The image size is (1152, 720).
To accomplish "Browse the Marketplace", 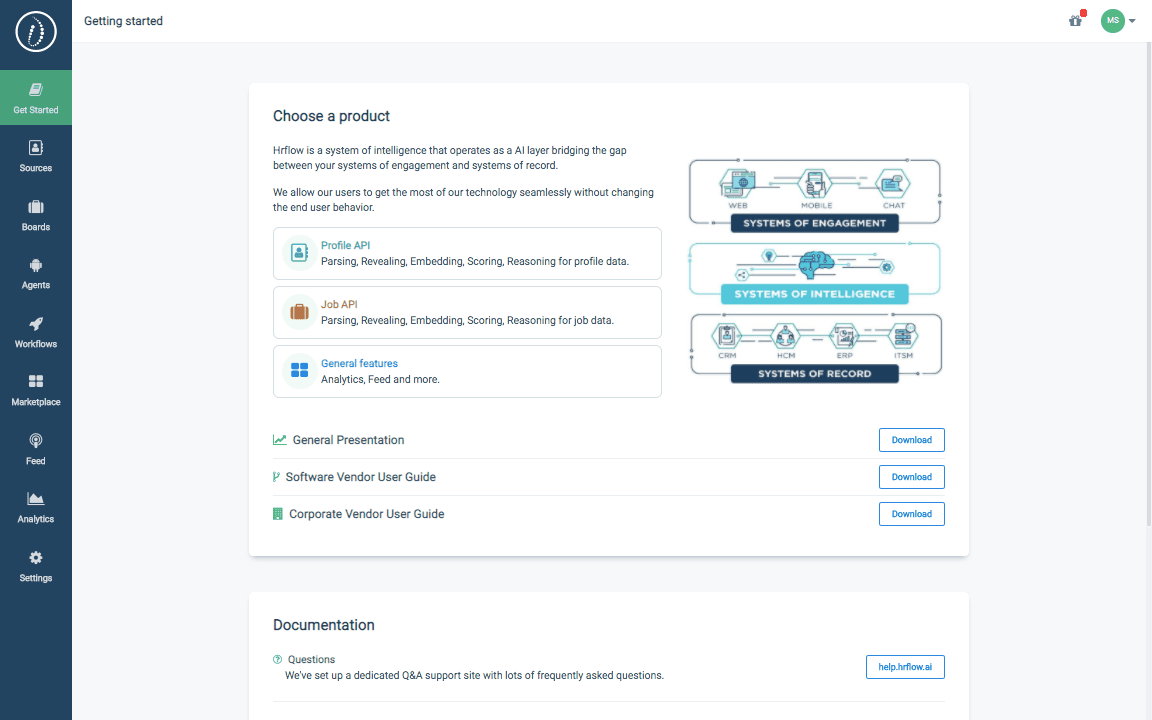I will click(35, 390).
